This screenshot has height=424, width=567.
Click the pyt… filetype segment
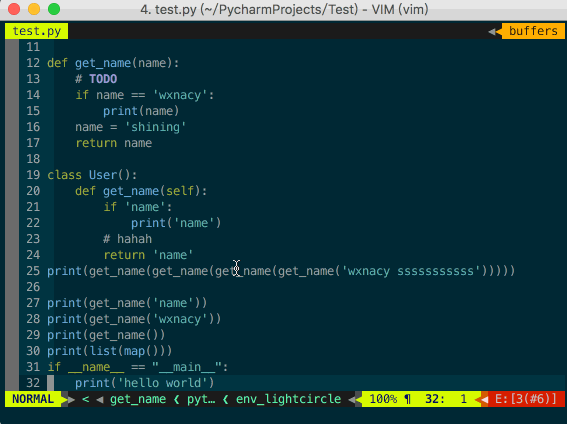point(201,399)
